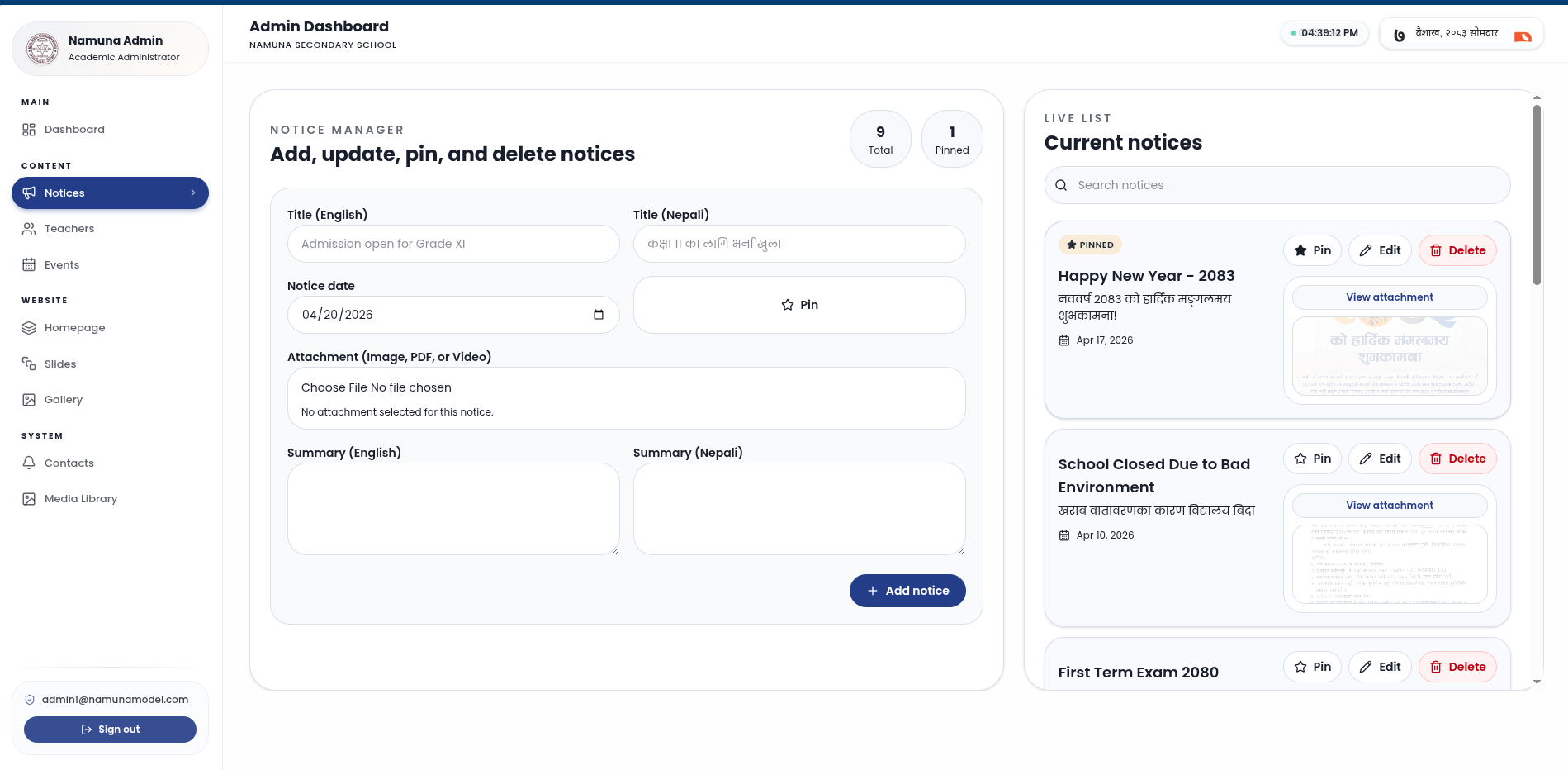The image size is (1568, 770).
Task: Go to Media Library section
Action: tap(80, 499)
